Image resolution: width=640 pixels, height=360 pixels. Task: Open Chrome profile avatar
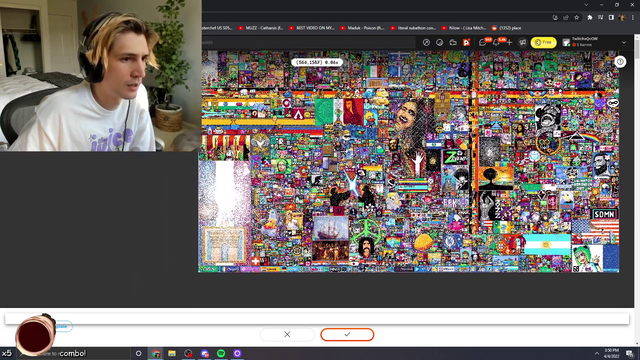point(622,18)
